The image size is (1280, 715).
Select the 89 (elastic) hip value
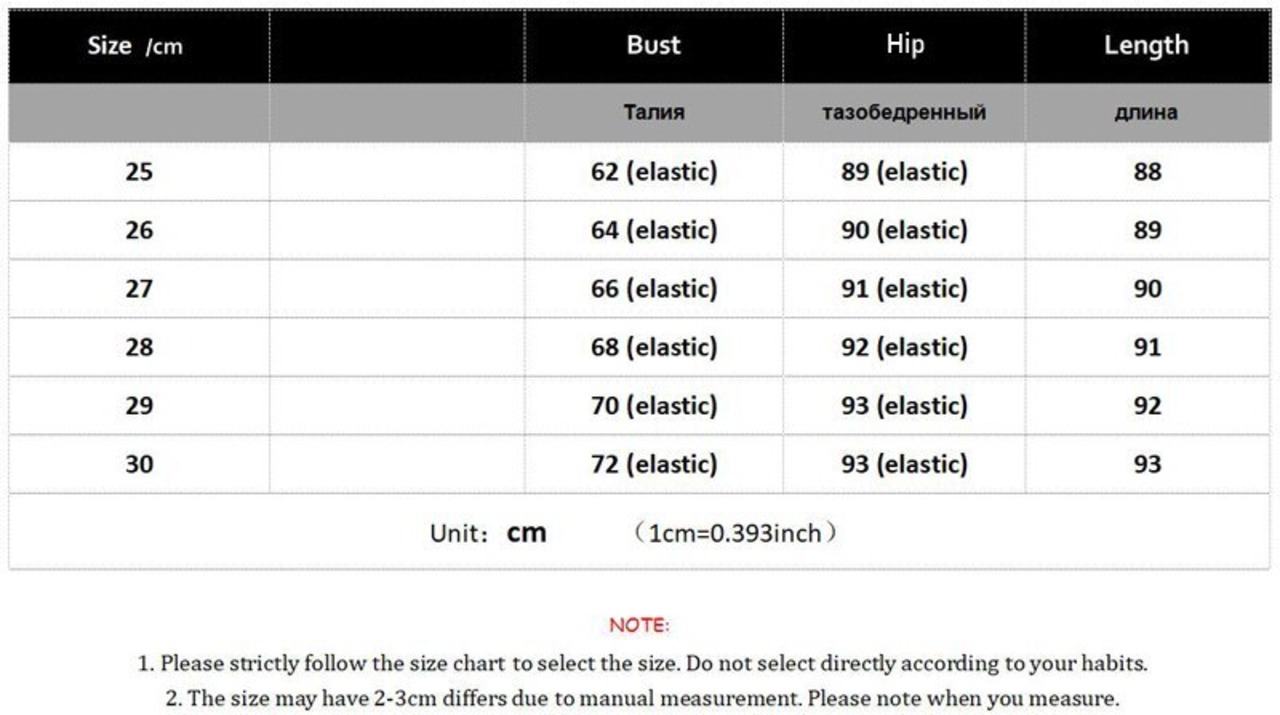(904, 172)
